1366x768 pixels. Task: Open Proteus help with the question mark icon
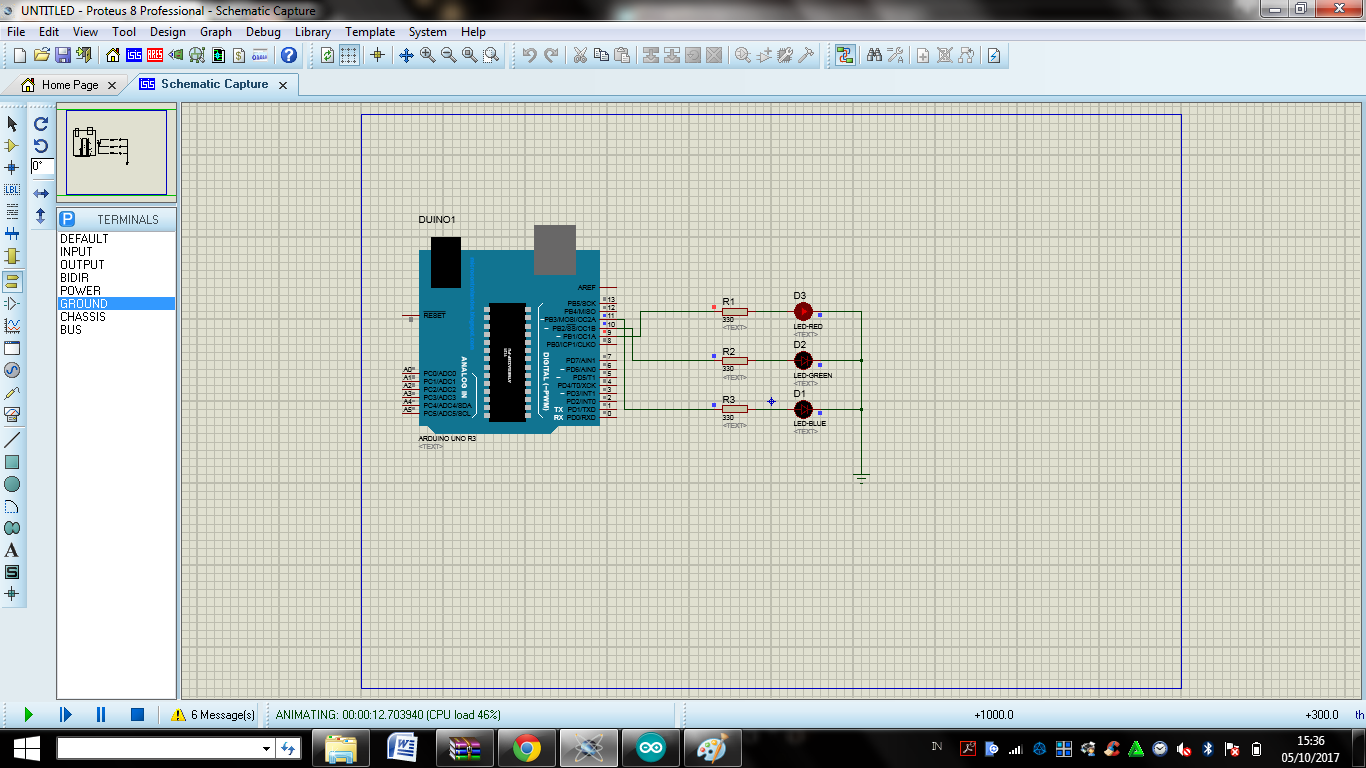(288, 56)
